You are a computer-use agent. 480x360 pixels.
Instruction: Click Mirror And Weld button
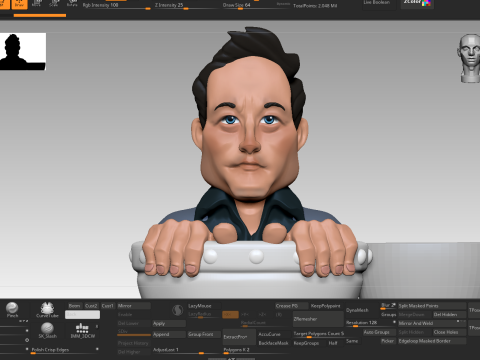tap(432, 323)
